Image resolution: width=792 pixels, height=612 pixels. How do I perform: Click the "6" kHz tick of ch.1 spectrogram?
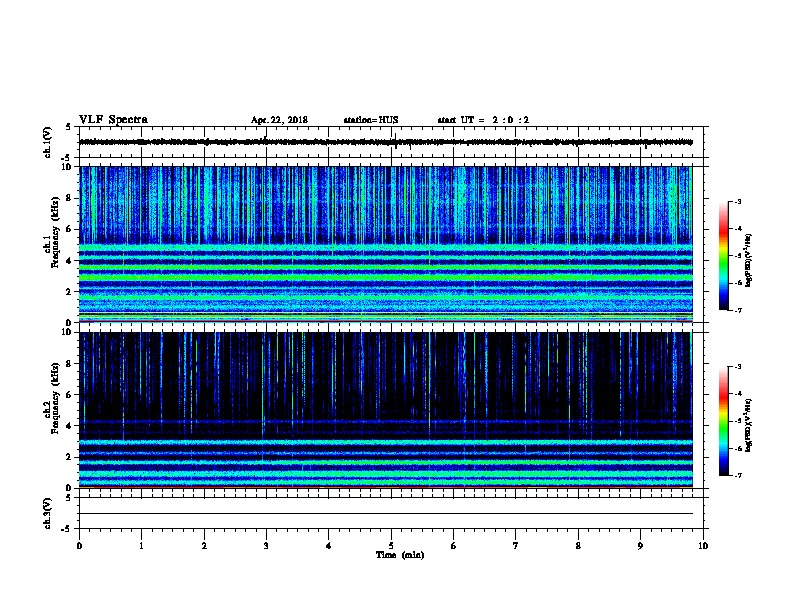click(69, 229)
